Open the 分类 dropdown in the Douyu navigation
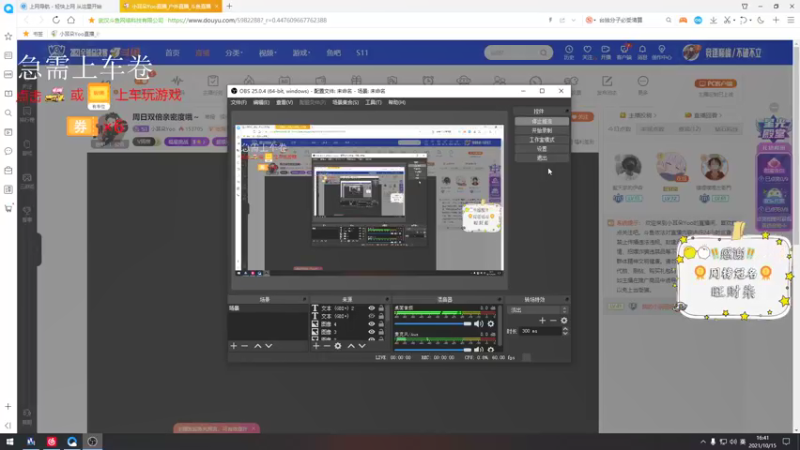The width and height of the screenshot is (800, 450). click(234, 53)
